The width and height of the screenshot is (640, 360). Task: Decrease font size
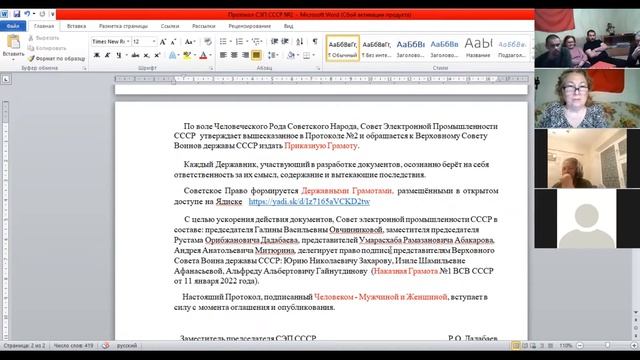(x=173, y=42)
